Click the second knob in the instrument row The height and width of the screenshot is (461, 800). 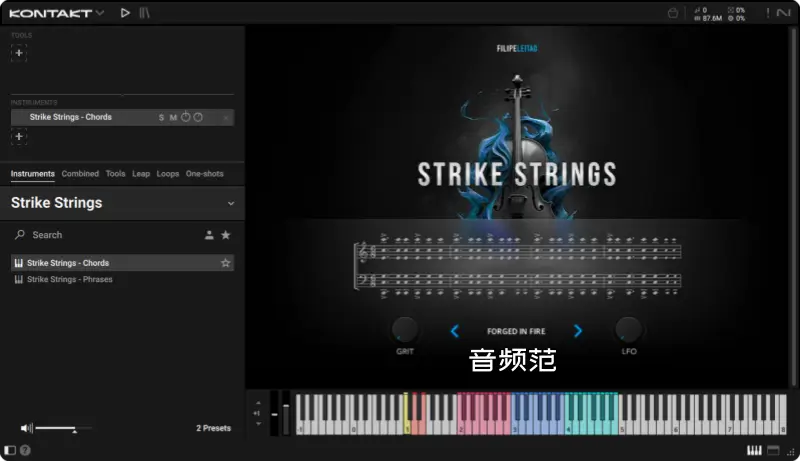pyautogui.click(x=198, y=117)
